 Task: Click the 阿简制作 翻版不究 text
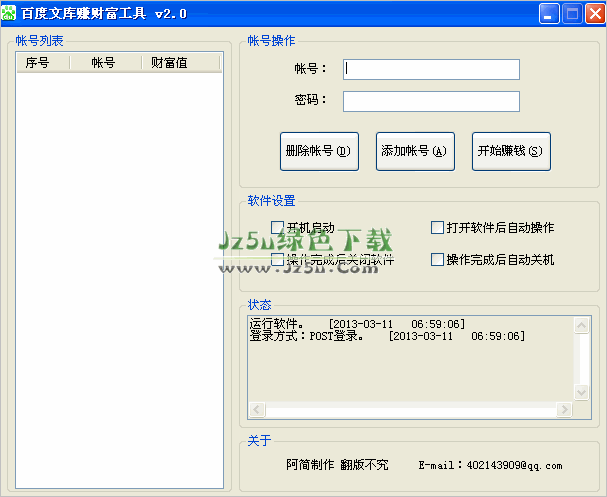point(337,464)
